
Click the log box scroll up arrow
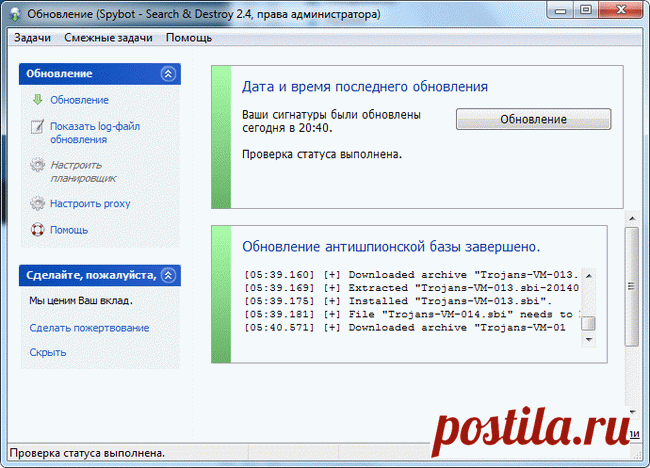pyautogui.click(x=589, y=276)
